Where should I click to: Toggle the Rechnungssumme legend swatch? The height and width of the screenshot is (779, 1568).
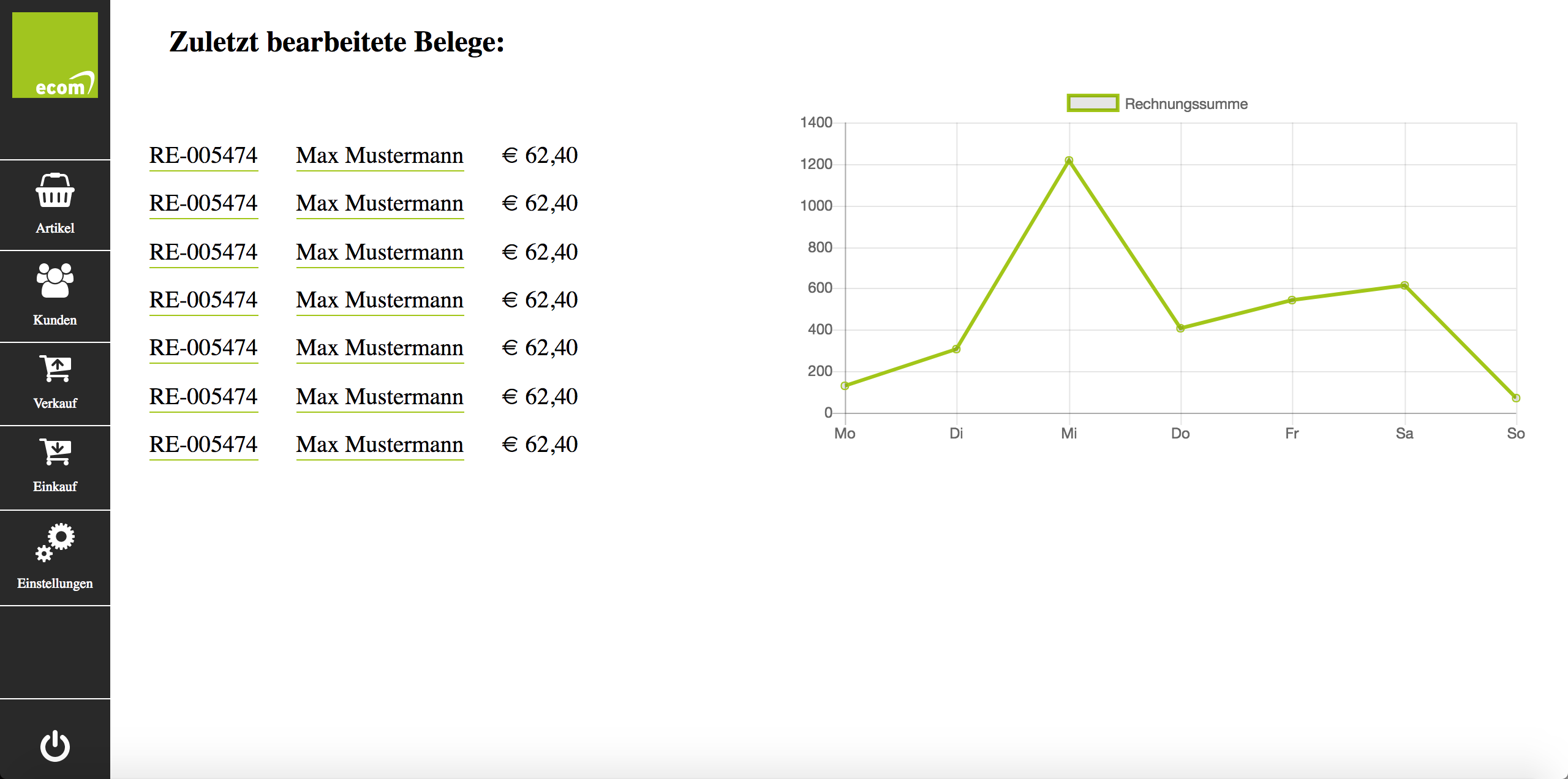click(x=1093, y=103)
